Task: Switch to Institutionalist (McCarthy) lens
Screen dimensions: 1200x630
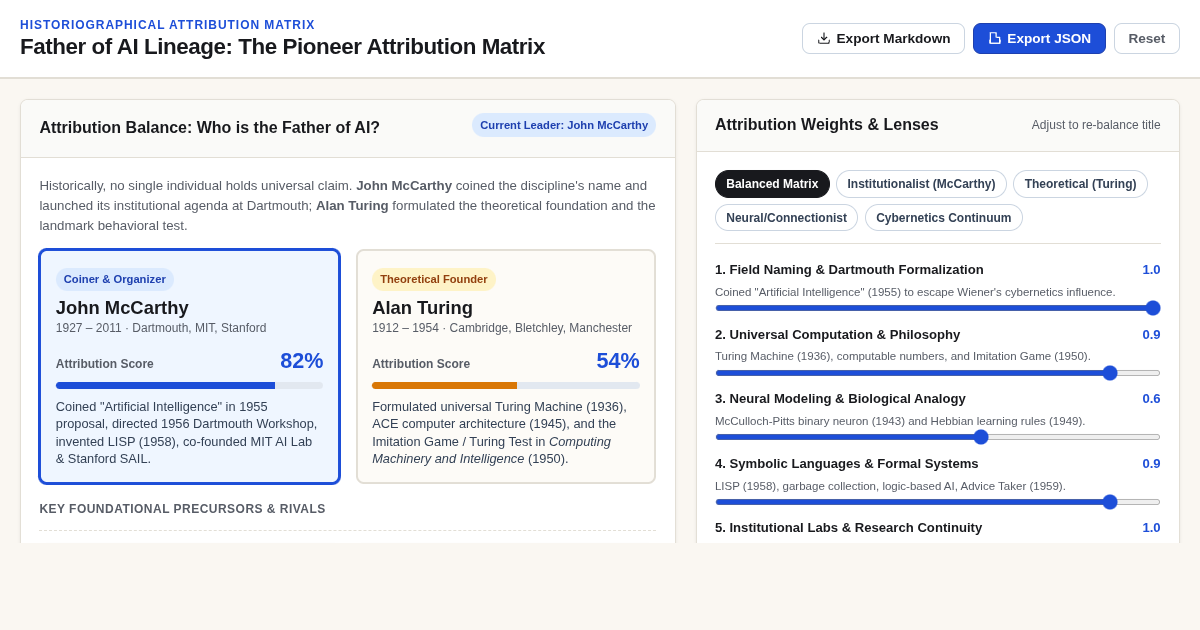Action: pyautogui.click(x=921, y=184)
